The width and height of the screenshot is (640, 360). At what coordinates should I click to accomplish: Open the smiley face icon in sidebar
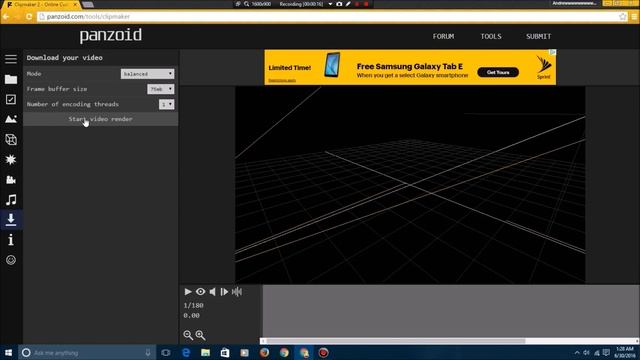click(x=11, y=260)
